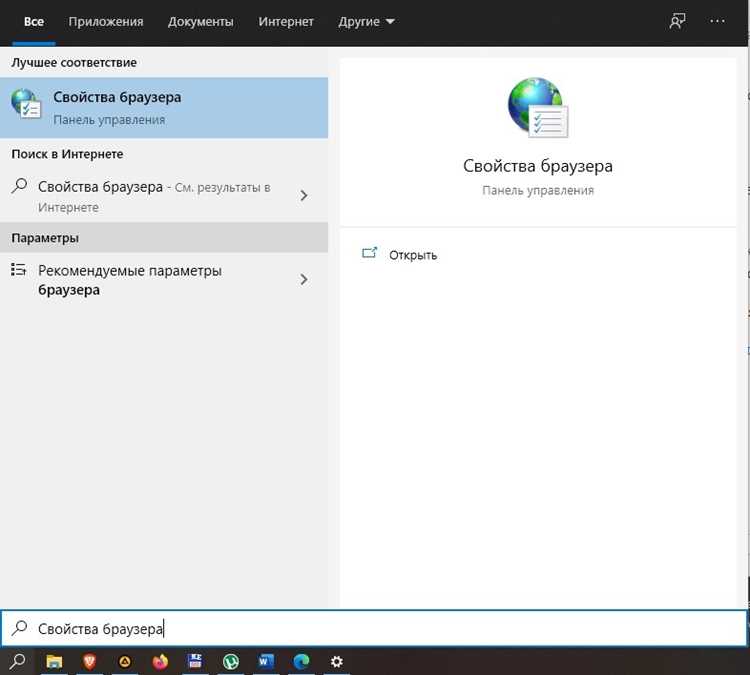The width and height of the screenshot is (750, 675).
Task: Click inside the search text field
Action: point(374,628)
